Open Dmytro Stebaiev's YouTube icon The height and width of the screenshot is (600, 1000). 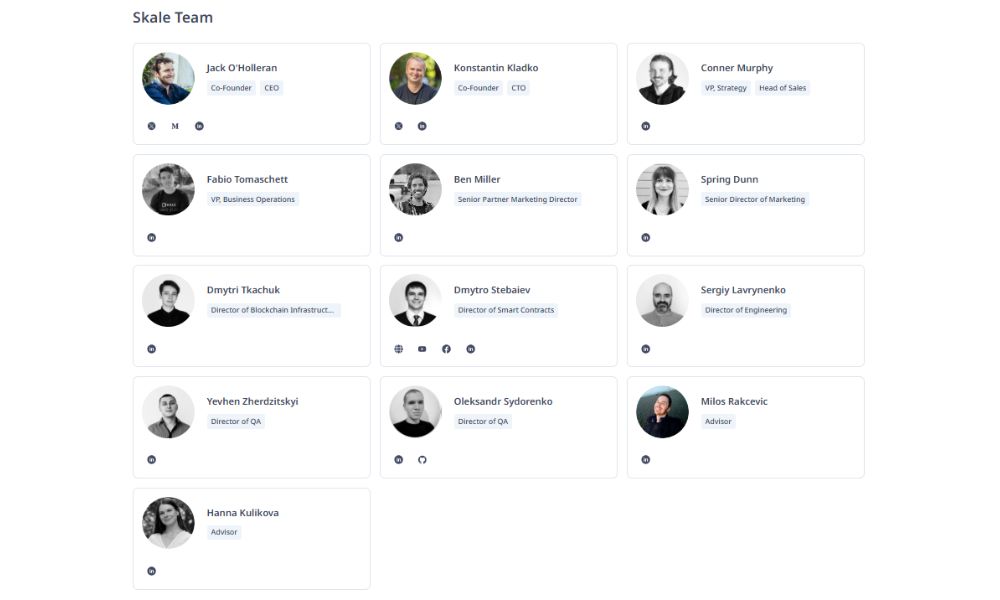pyautogui.click(x=422, y=349)
